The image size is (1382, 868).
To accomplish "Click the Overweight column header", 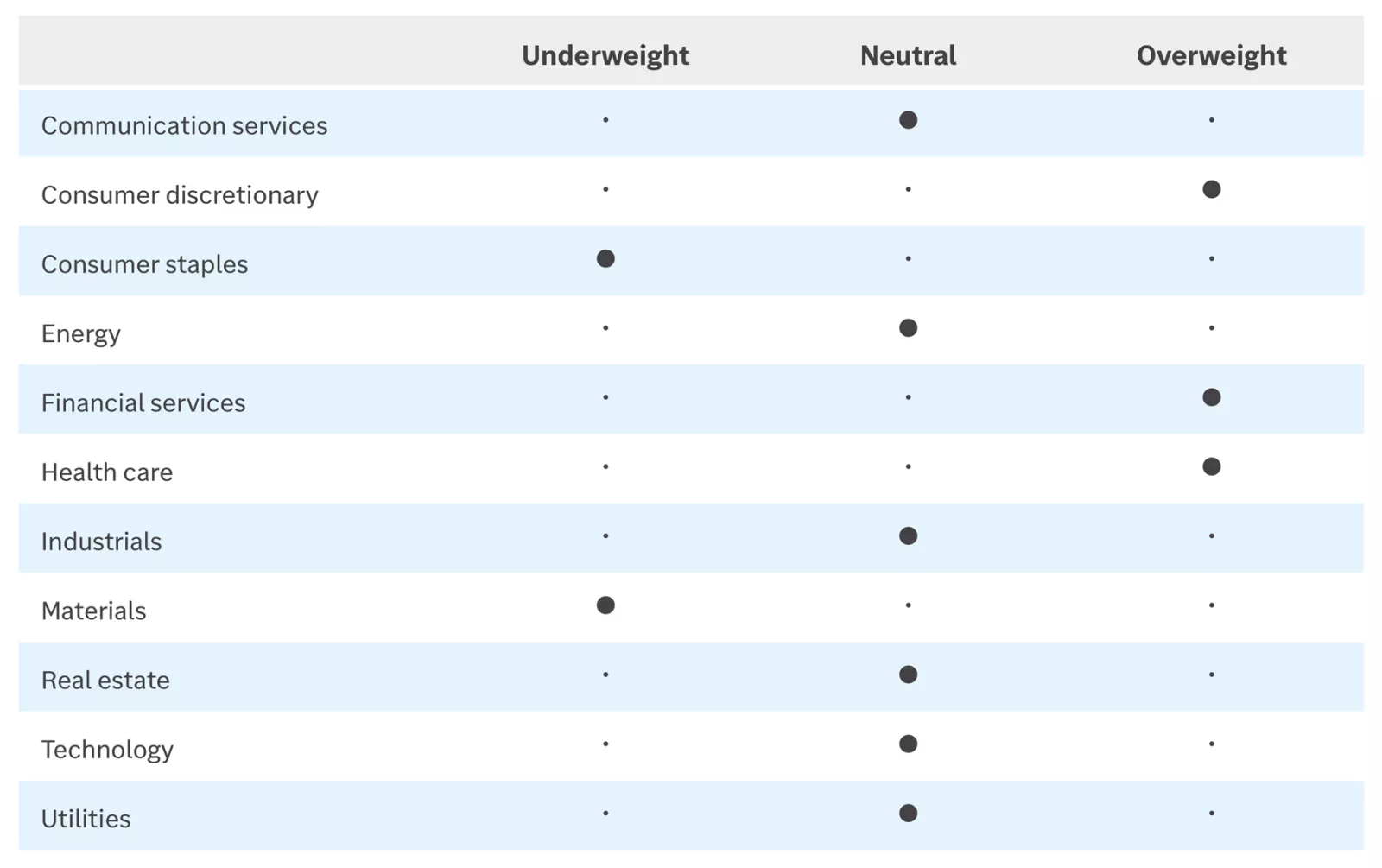I will pos(1211,55).
